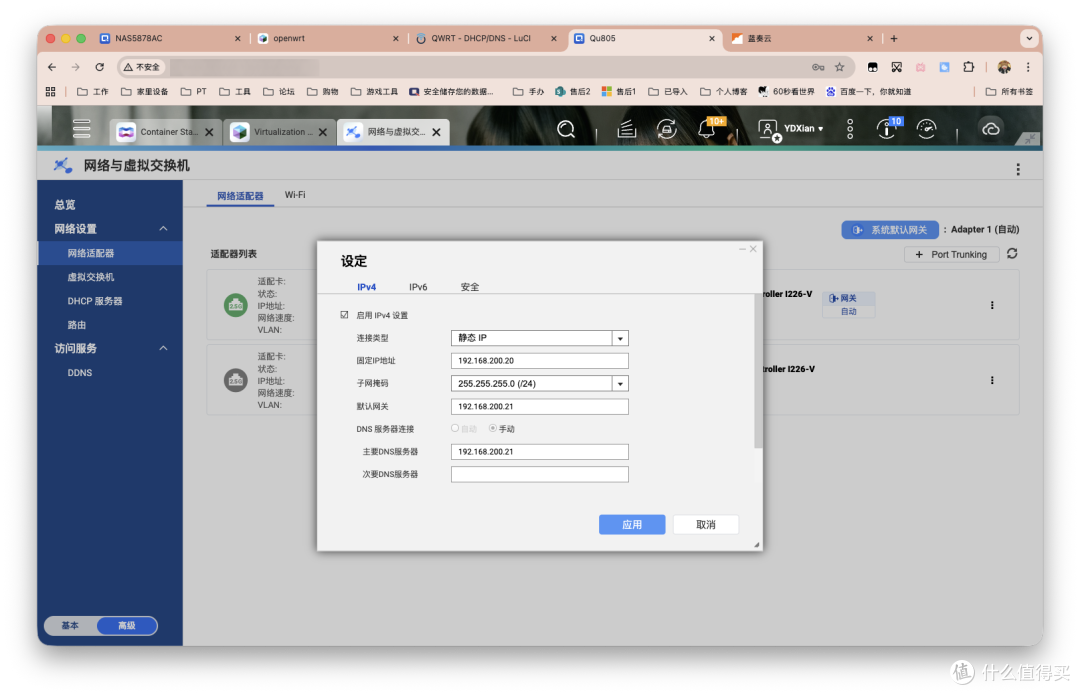Open the notifications bell icon

[x=707, y=129]
